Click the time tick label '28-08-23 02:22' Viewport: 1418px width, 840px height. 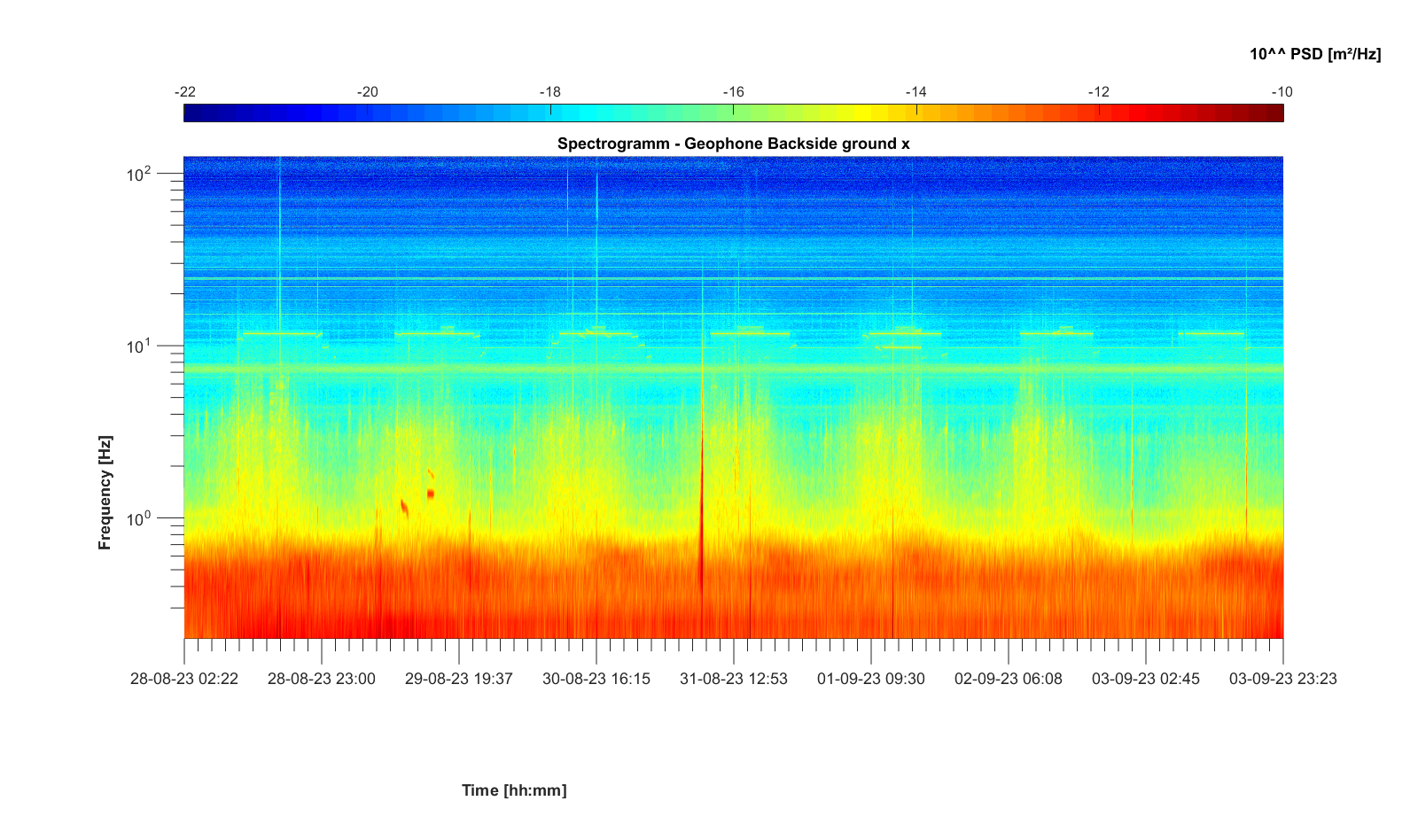click(x=184, y=679)
